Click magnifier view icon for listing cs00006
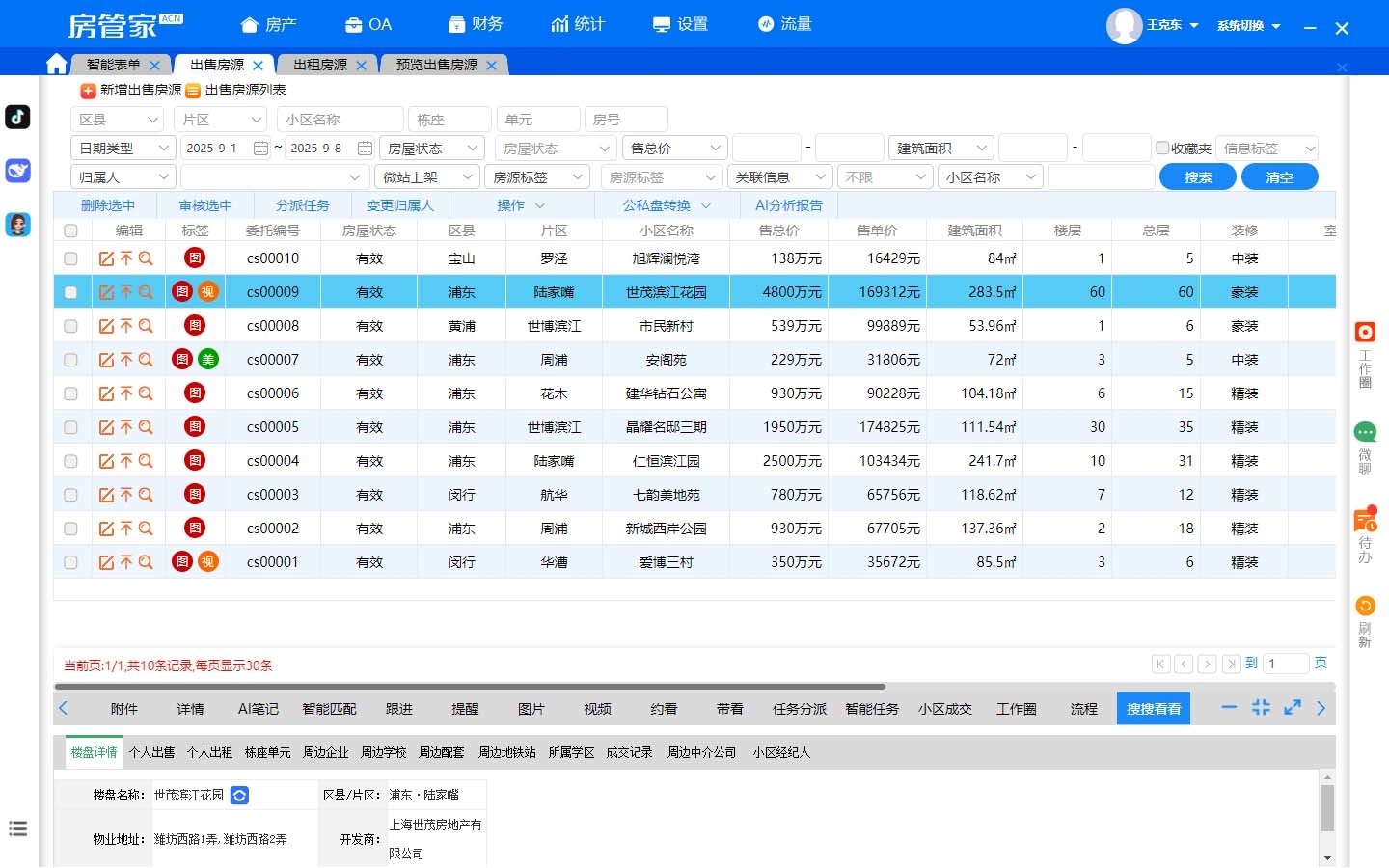This screenshot has height=868, width=1389. pyautogui.click(x=146, y=393)
